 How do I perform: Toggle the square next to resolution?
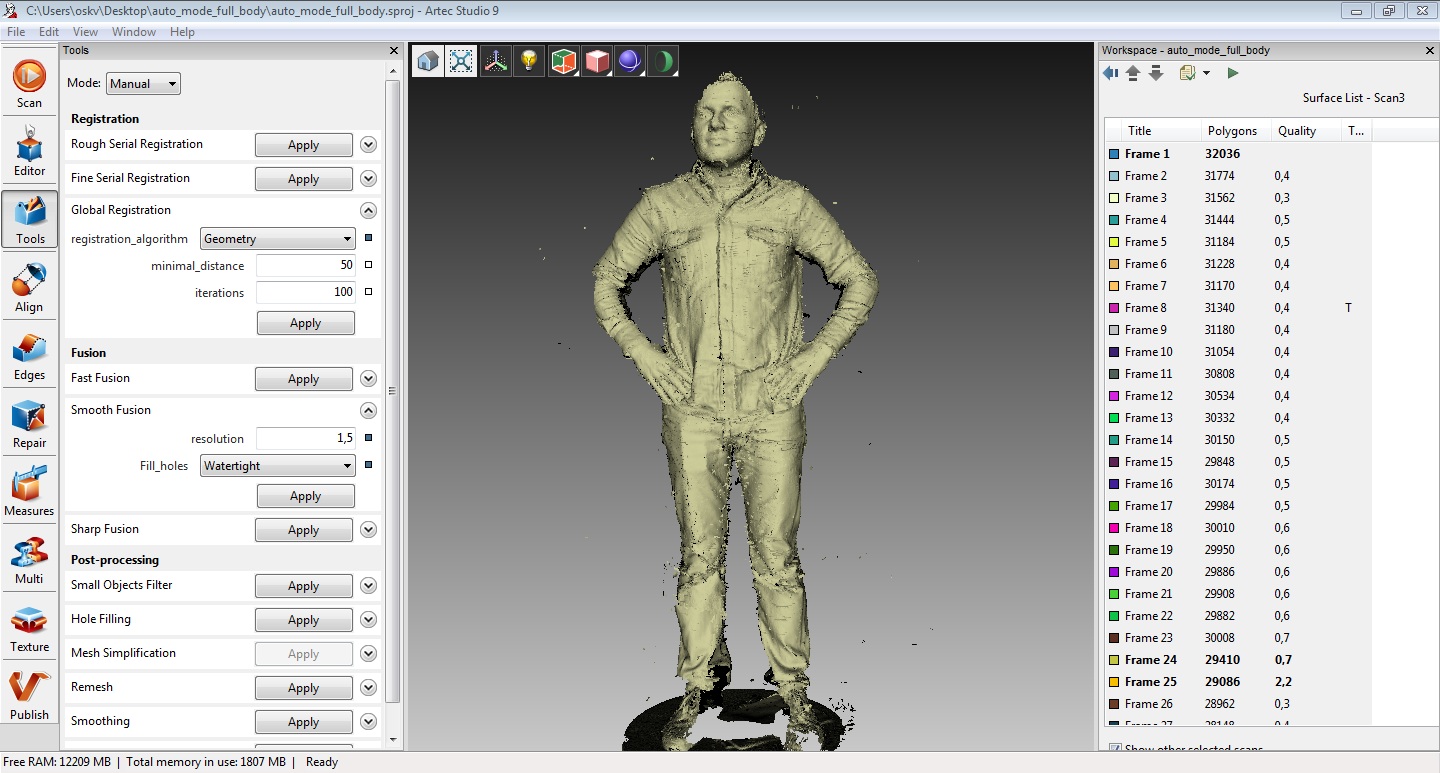[x=368, y=438]
